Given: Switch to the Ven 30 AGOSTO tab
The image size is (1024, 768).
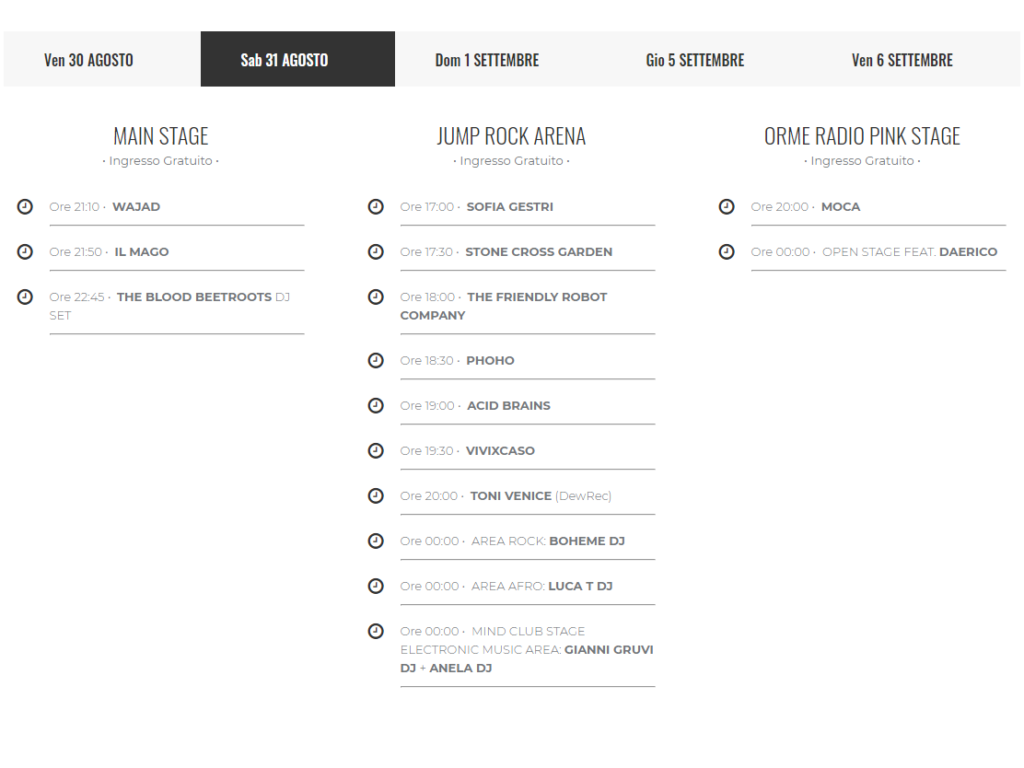Looking at the screenshot, I should pyautogui.click(x=88, y=60).
